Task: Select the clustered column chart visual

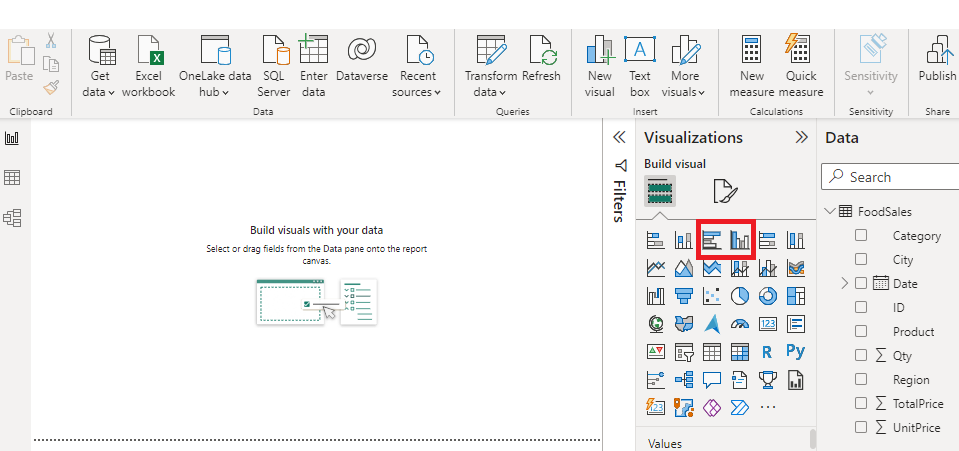Action: 740,240
